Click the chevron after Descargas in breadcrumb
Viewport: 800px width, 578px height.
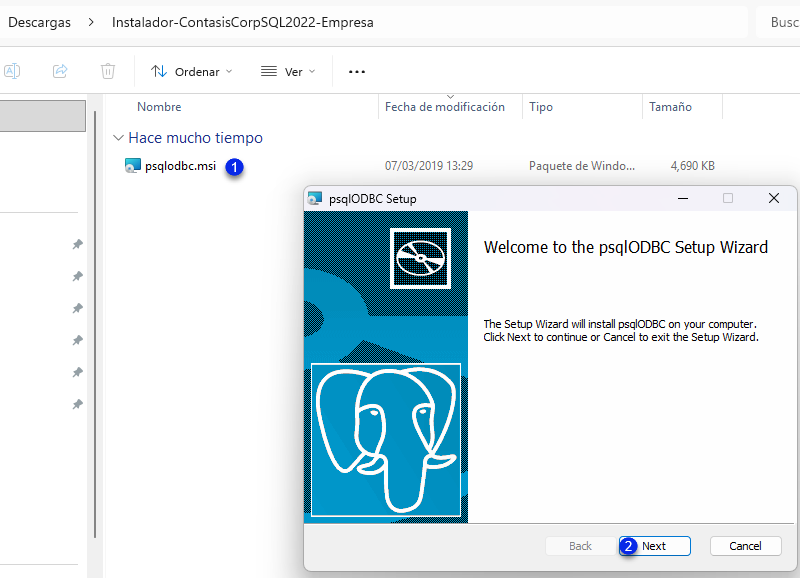click(91, 22)
